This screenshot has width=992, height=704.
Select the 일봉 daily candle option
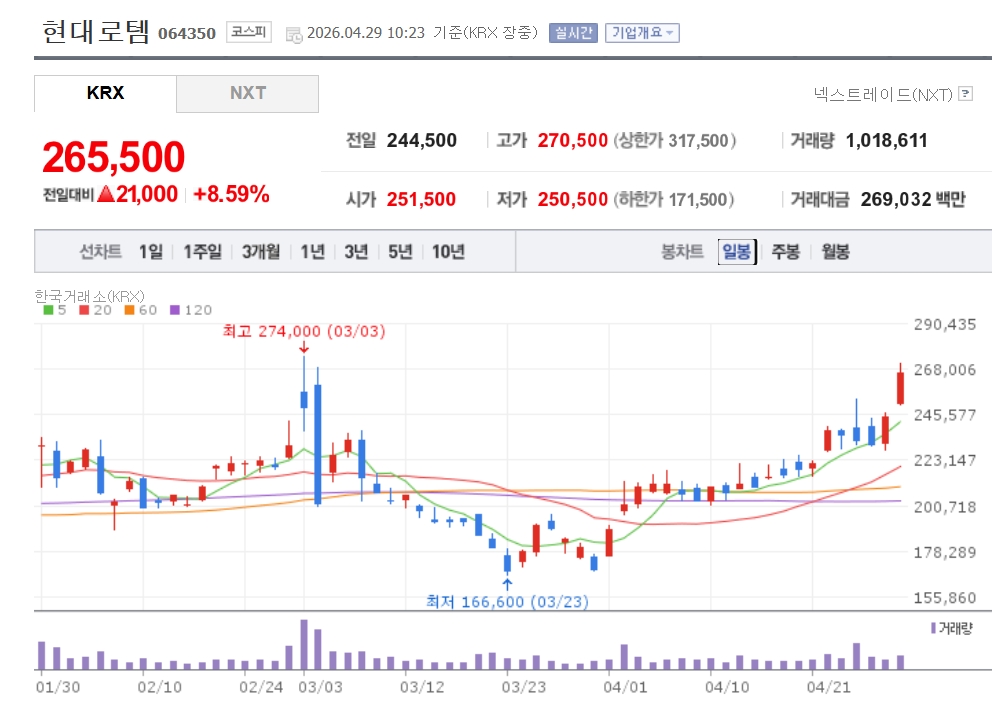point(736,252)
